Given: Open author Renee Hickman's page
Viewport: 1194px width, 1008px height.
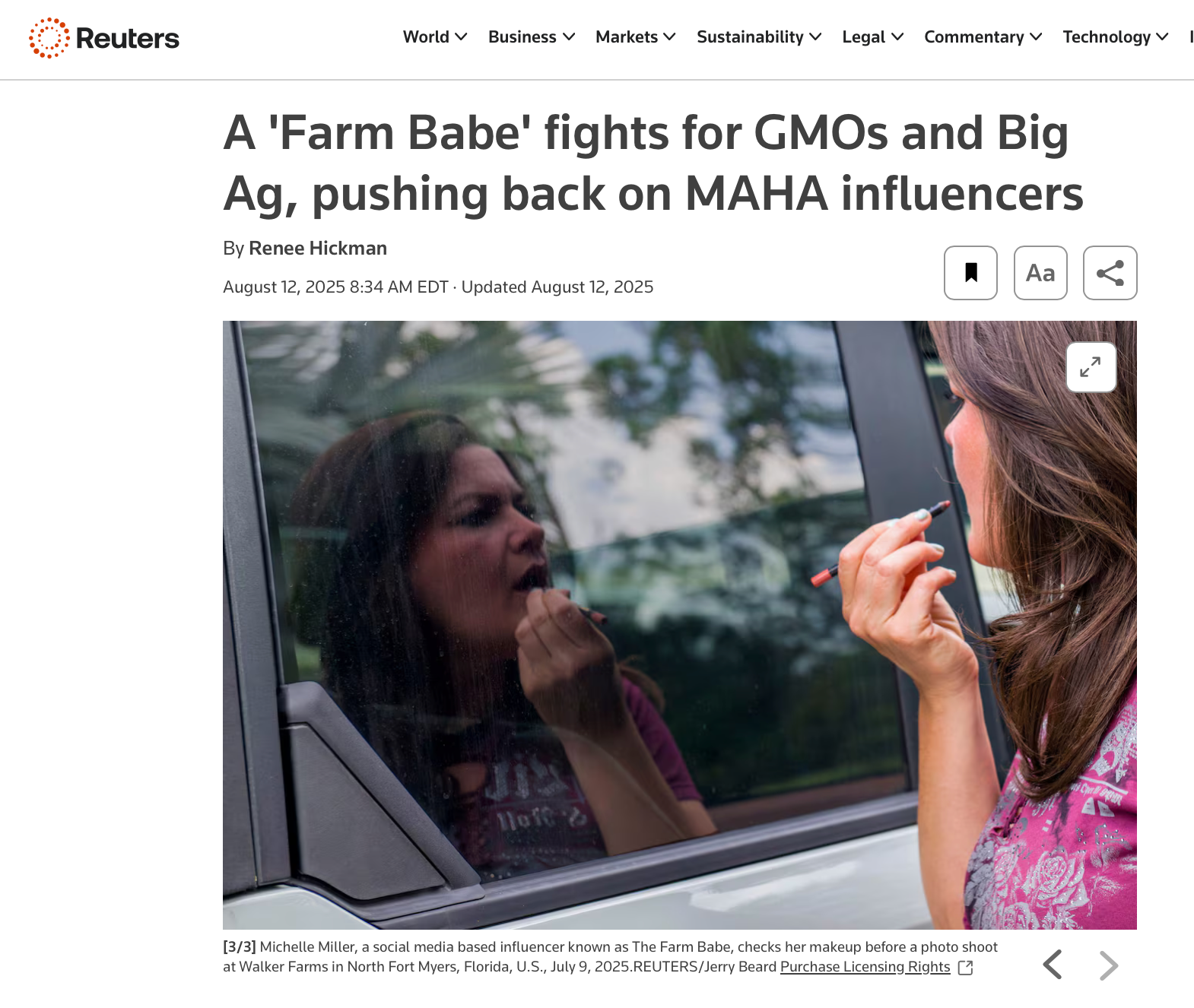Looking at the screenshot, I should (x=318, y=249).
